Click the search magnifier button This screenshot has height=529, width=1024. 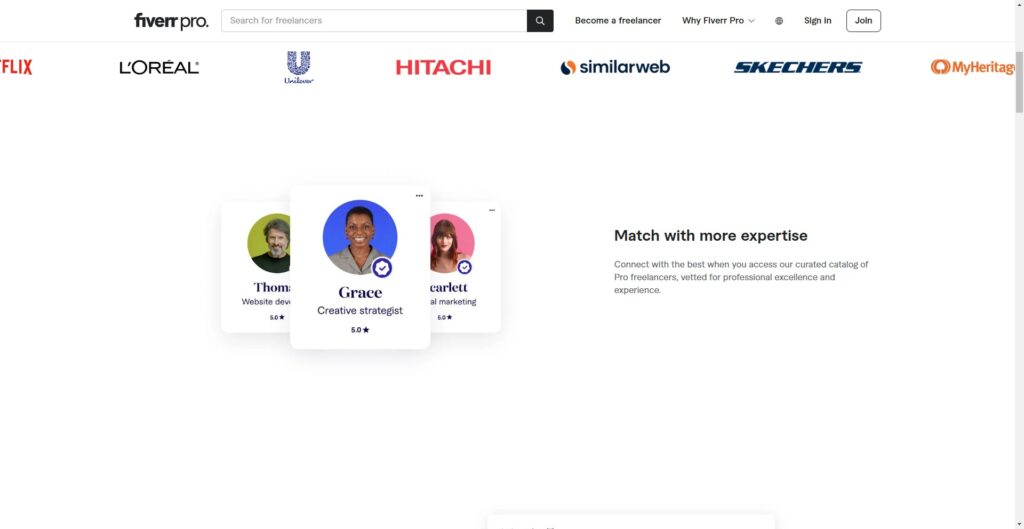(540, 21)
